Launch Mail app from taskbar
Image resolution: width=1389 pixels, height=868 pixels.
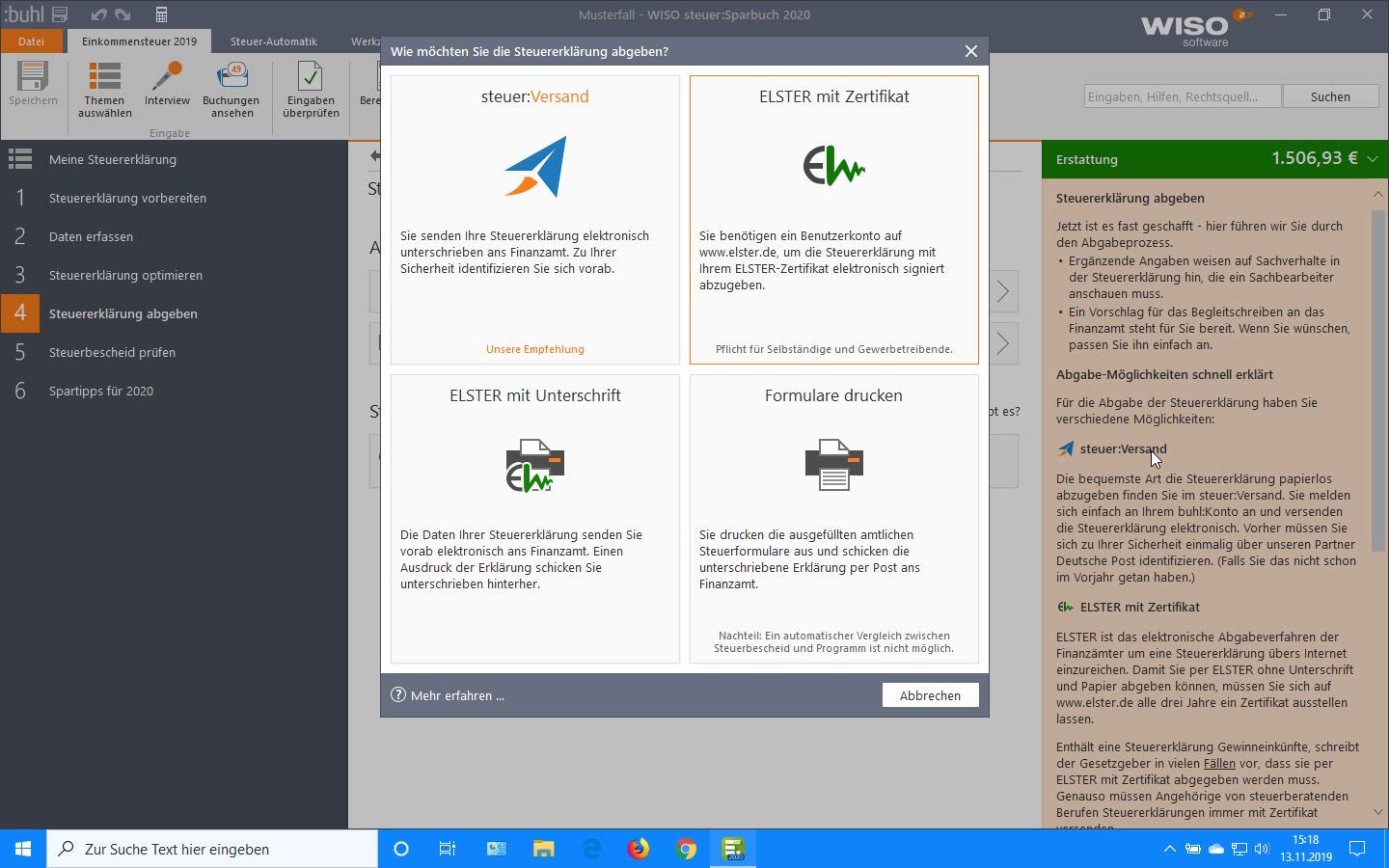pyautogui.click(x=496, y=849)
